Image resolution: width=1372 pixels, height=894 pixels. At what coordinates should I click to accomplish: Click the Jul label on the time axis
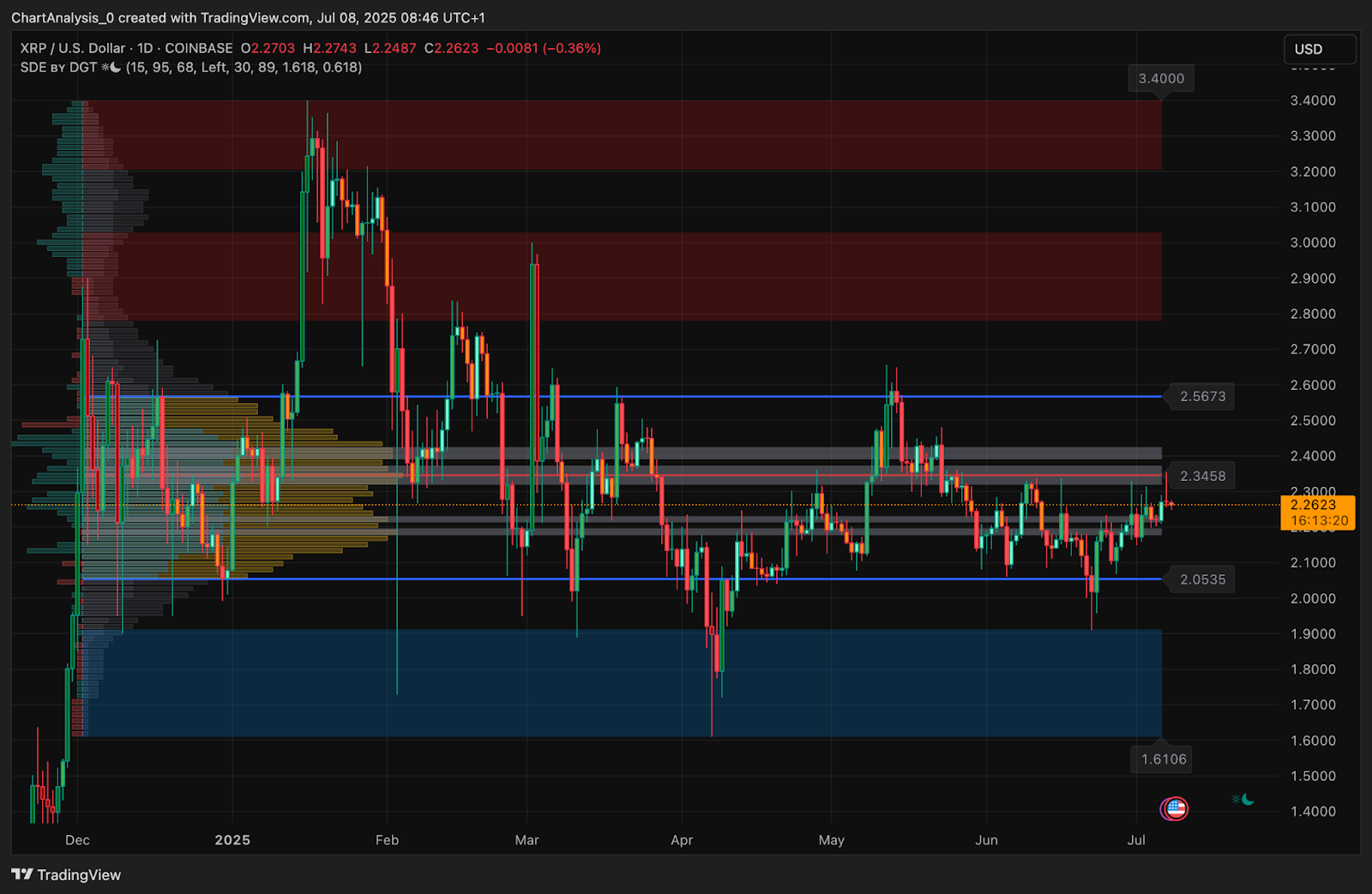tap(1136, 840)
